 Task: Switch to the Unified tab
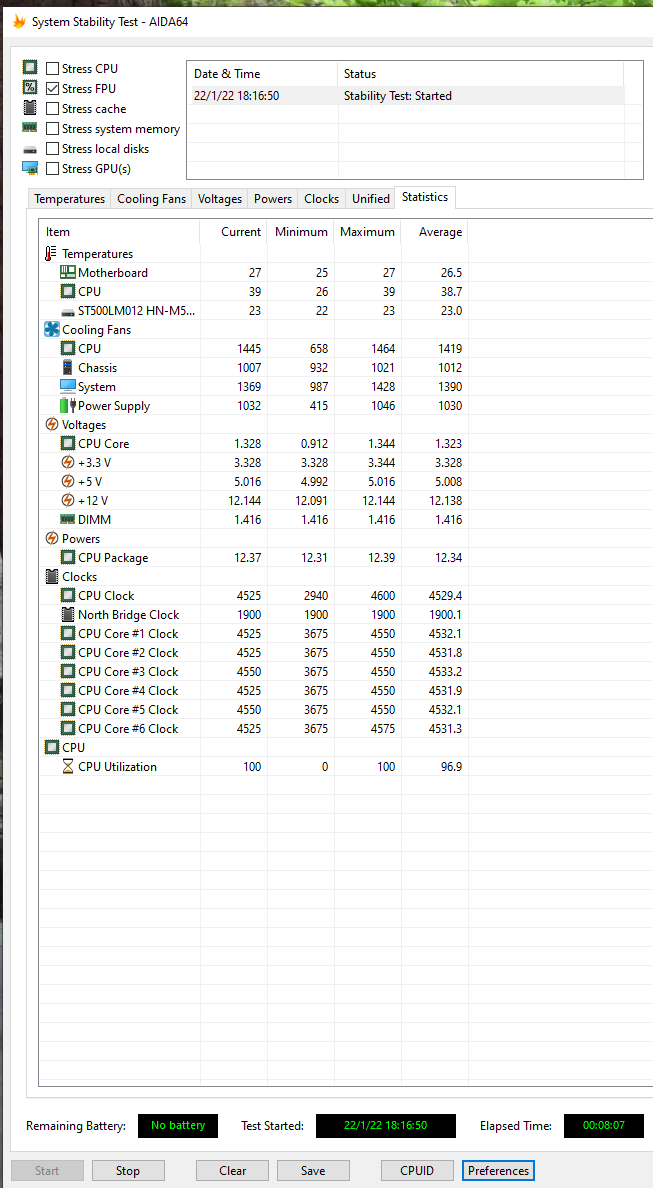[370, 199]
